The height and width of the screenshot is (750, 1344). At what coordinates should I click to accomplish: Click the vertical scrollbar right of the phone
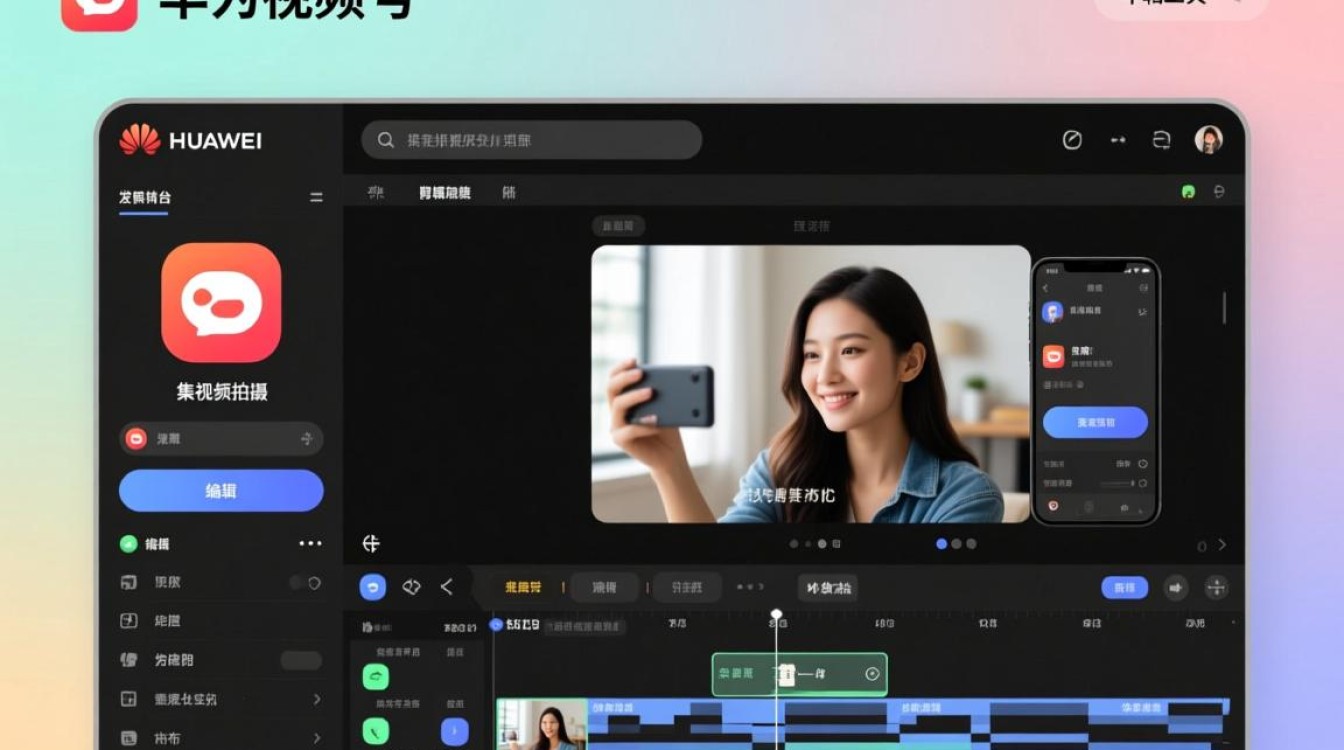click(1224, 307)
